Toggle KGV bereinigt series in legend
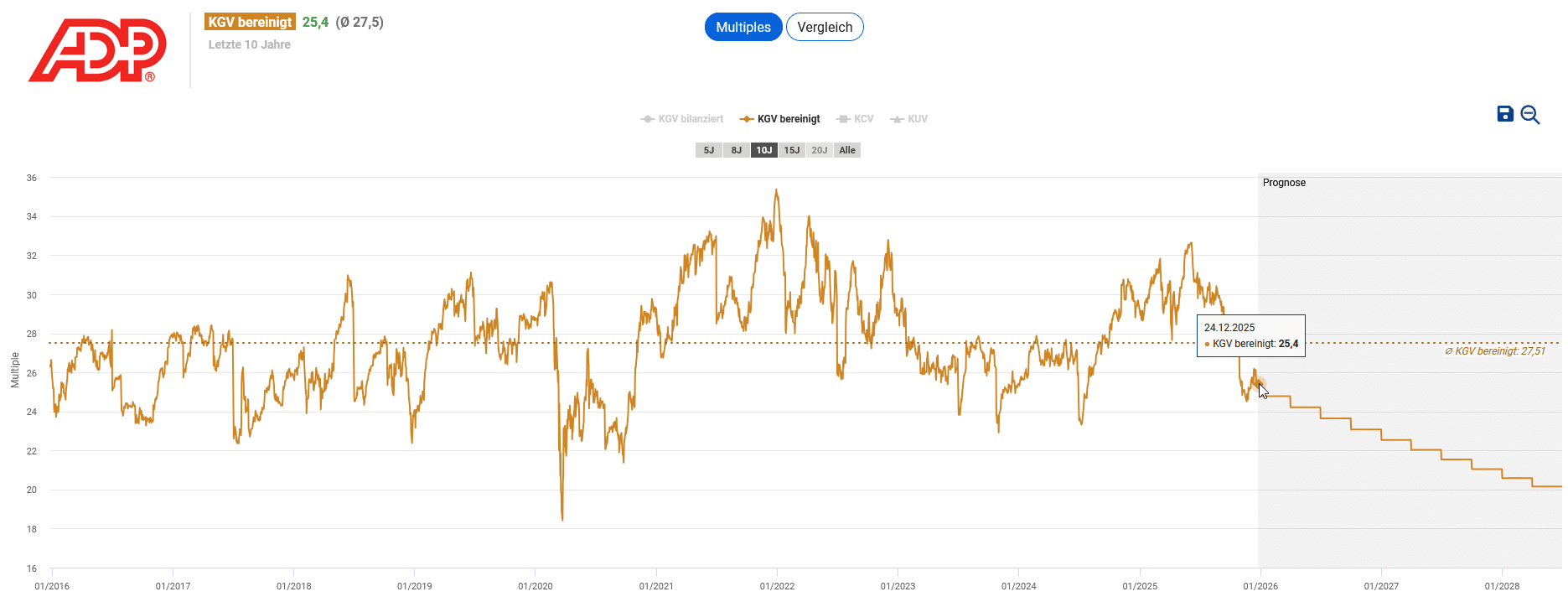1568x602 pixels. pos(780,119)
